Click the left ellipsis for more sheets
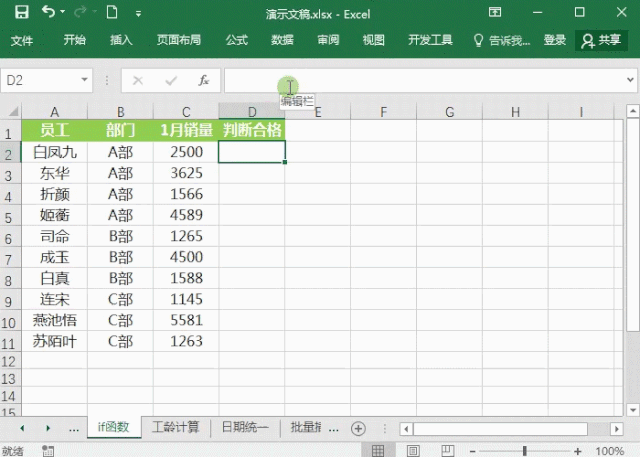Viewport: 640px width, 457px height. 74,428
